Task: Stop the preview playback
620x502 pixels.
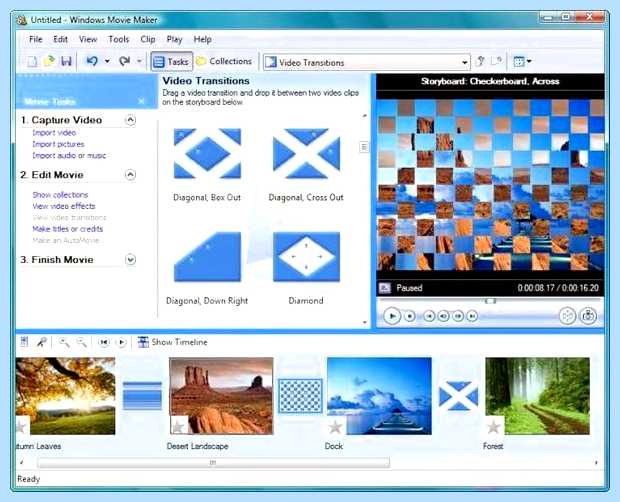Action: click(x=410, y=316)
